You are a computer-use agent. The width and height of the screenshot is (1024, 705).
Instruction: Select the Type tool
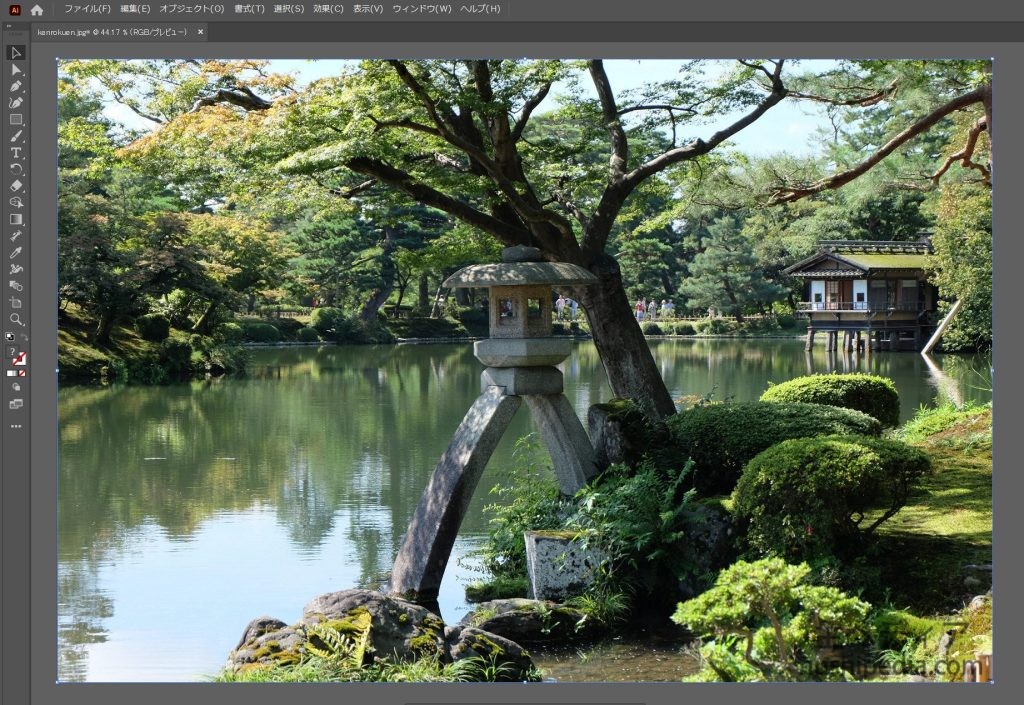pos(16,153)
